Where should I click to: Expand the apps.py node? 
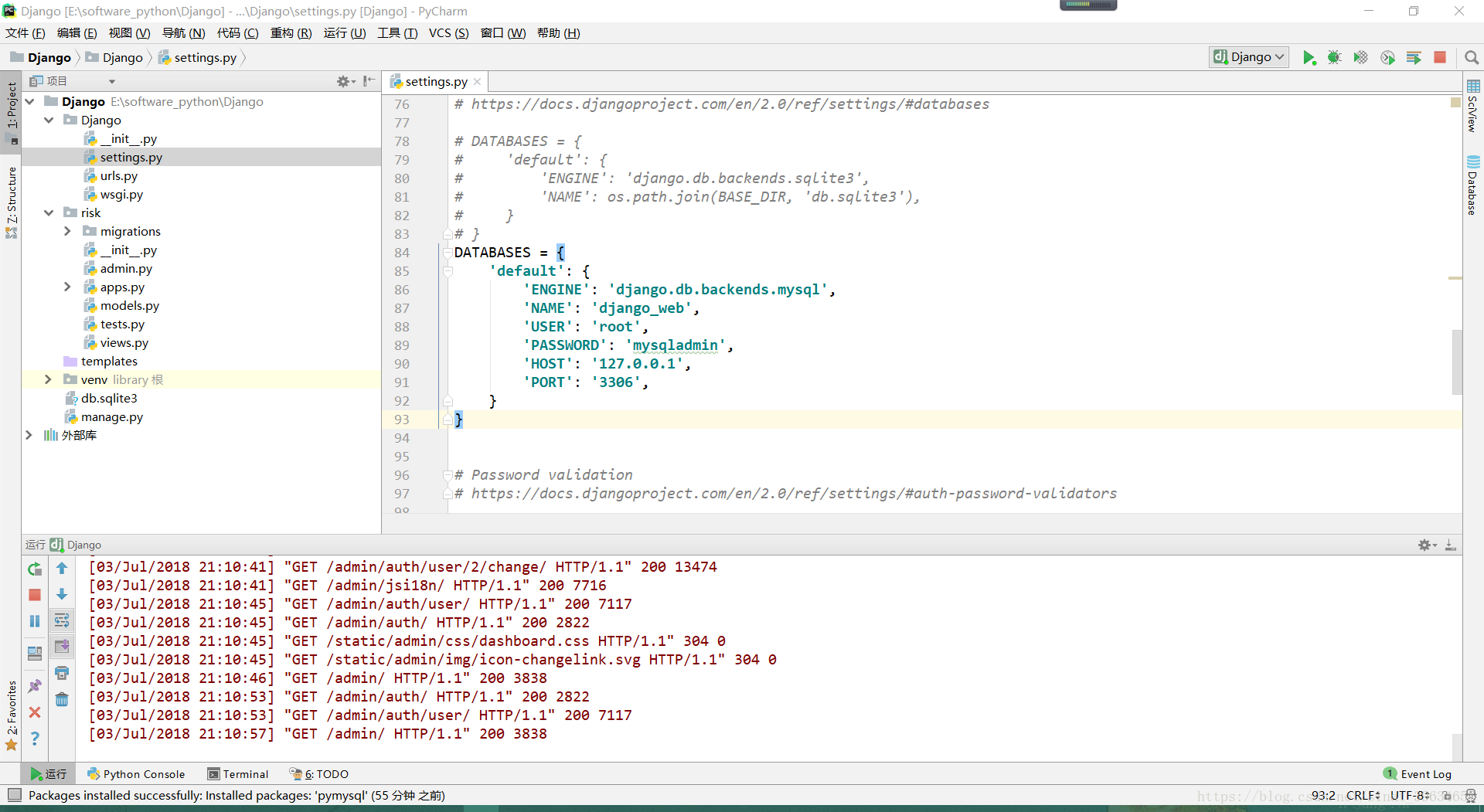[x=67, y=287]
